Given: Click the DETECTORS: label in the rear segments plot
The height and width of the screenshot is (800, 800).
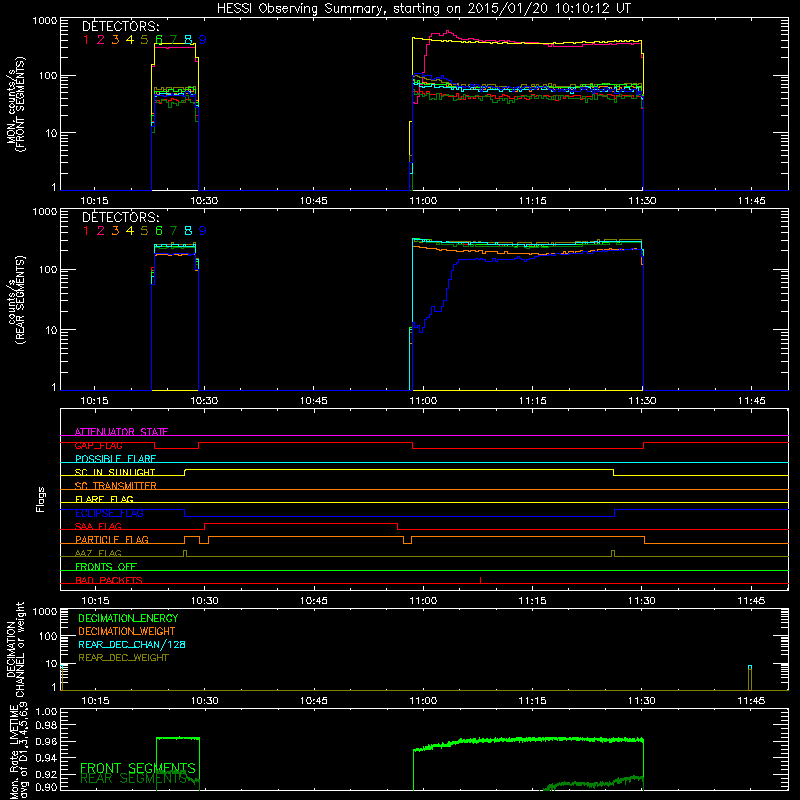Looking at the screenshot, I should pyautogui.click(x=120, y=217).
